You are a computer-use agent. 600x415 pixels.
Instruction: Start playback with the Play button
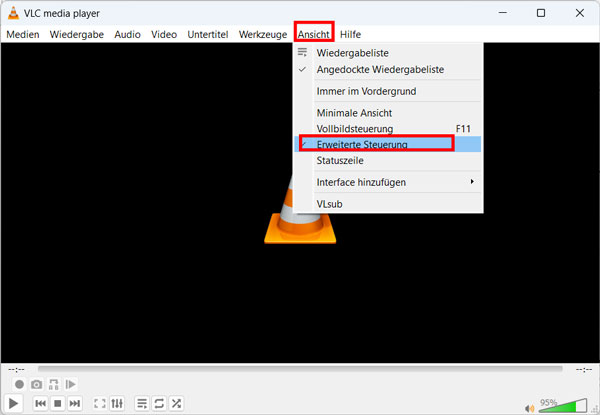[13, 403]
